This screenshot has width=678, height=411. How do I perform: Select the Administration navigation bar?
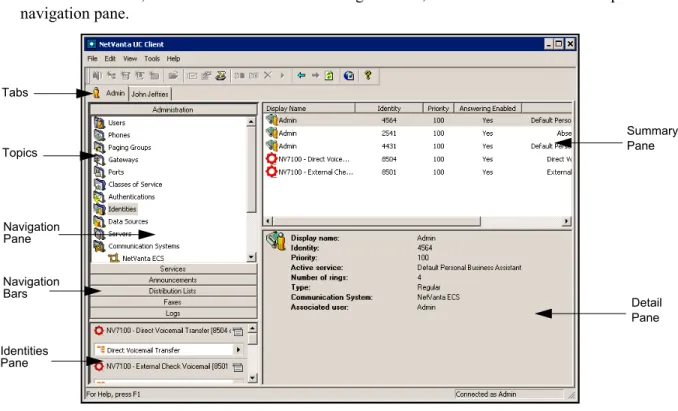pos(173,110)
